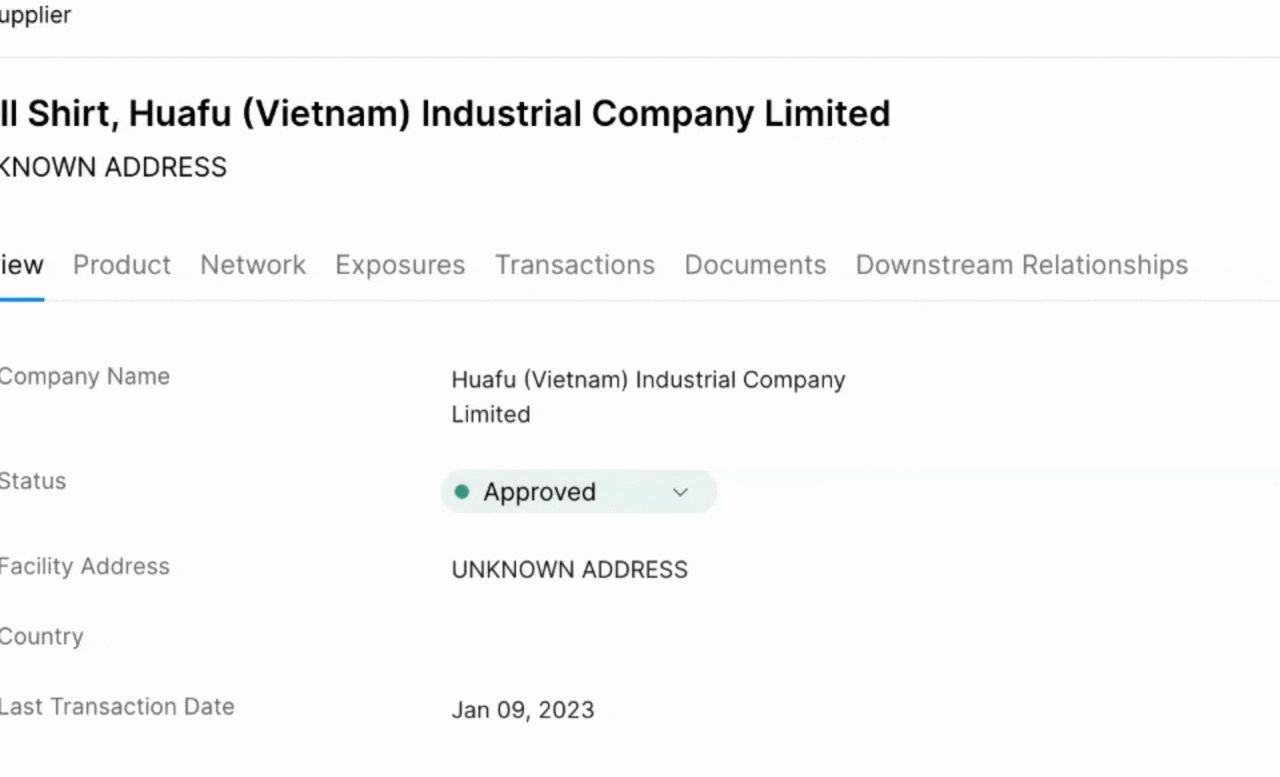Click the Facility Address field label
This screenshot has height=777, width=1280.
tap(84, 567)
